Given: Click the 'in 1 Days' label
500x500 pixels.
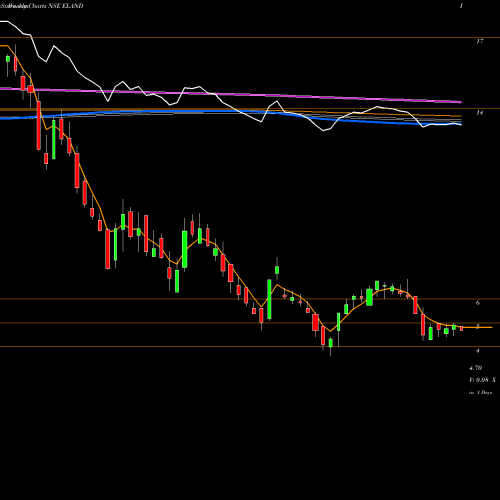Looking at the screenshot, I should pos(481,393).
